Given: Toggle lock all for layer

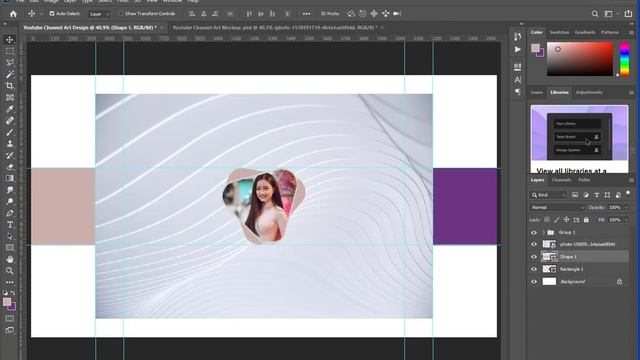Looking at the screenshot, I should pos(586,220).
